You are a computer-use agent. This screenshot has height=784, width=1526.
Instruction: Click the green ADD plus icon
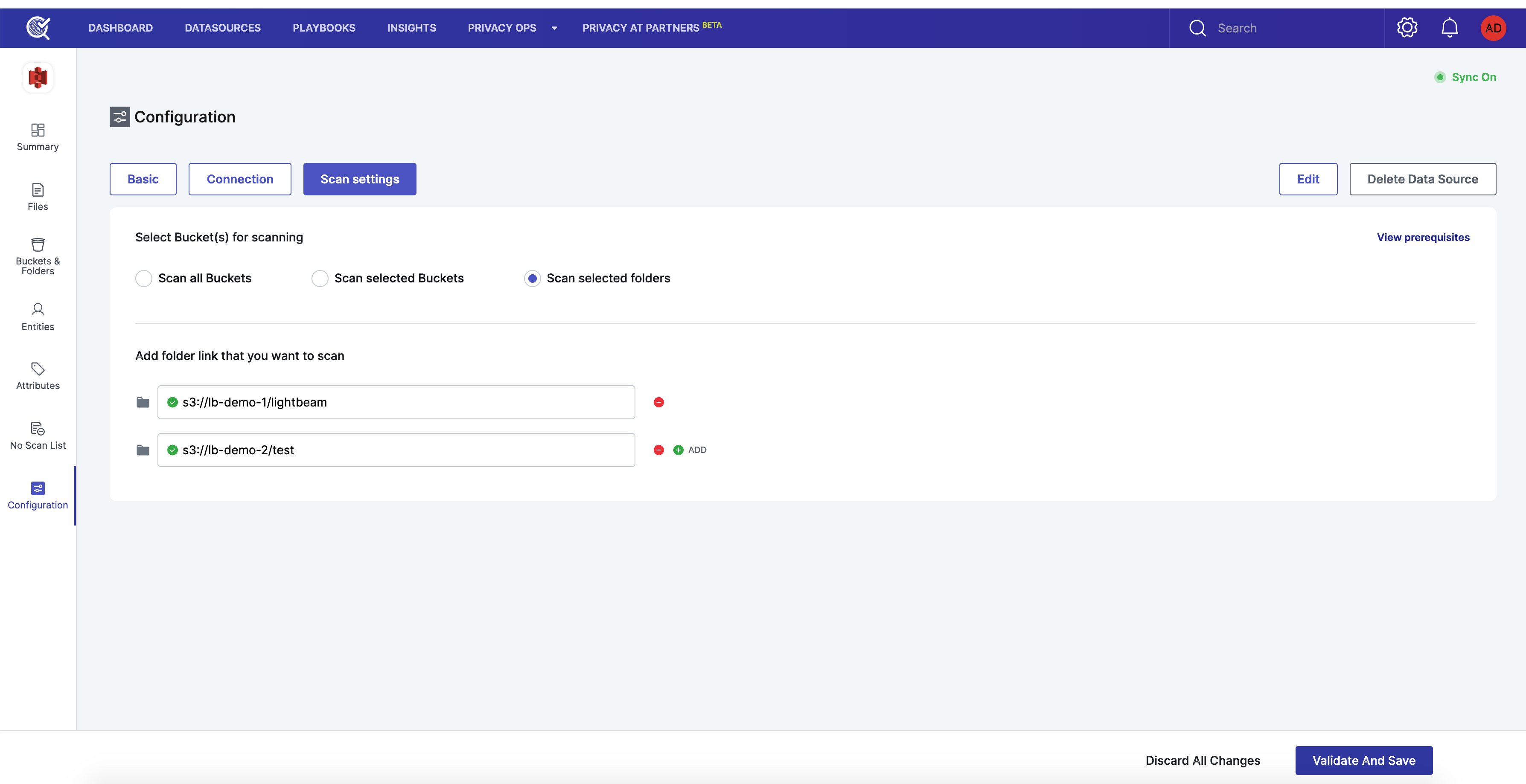678,450
